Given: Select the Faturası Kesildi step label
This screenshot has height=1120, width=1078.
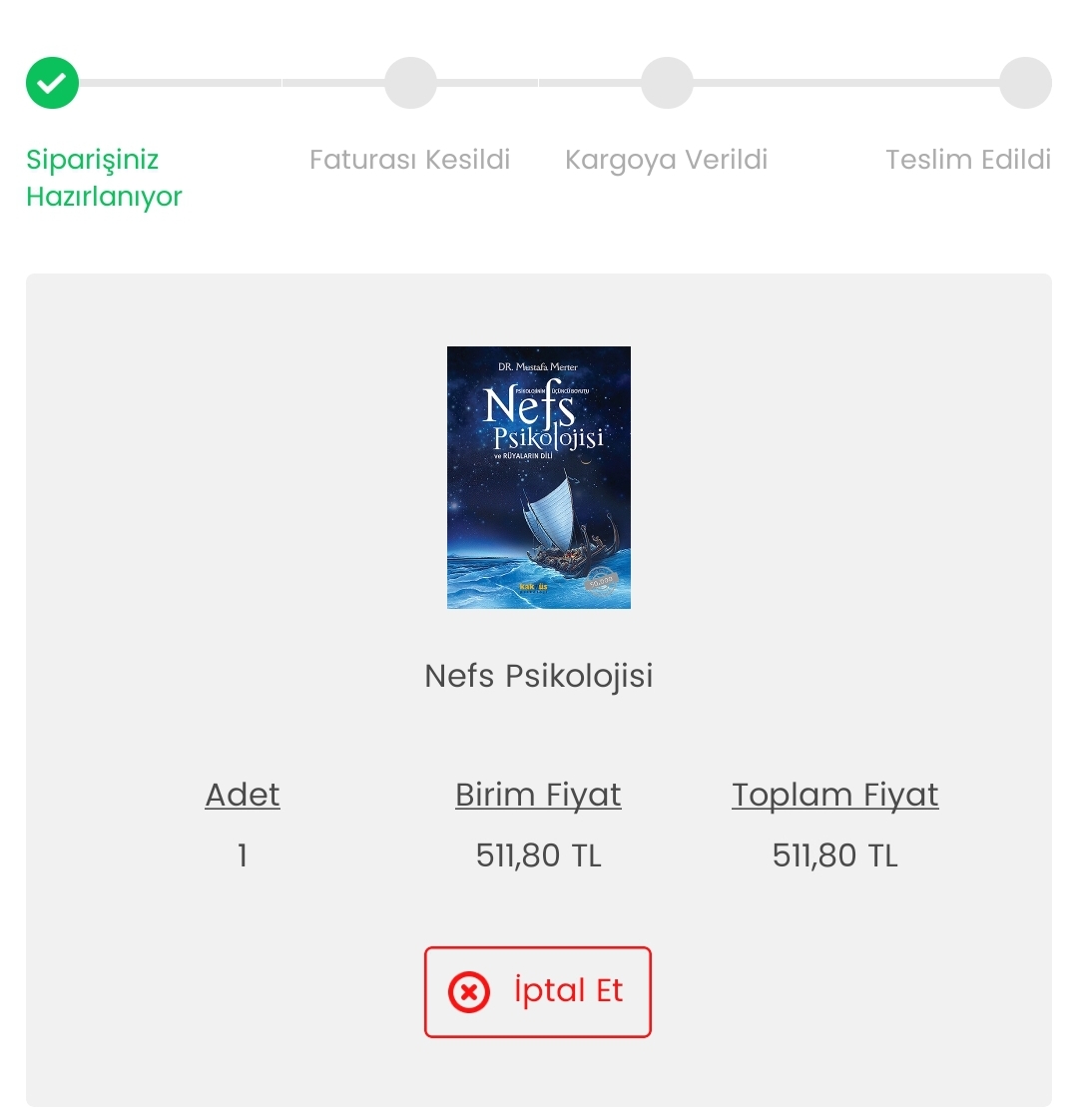Looking at the screenshot, I should pos(409,160).
